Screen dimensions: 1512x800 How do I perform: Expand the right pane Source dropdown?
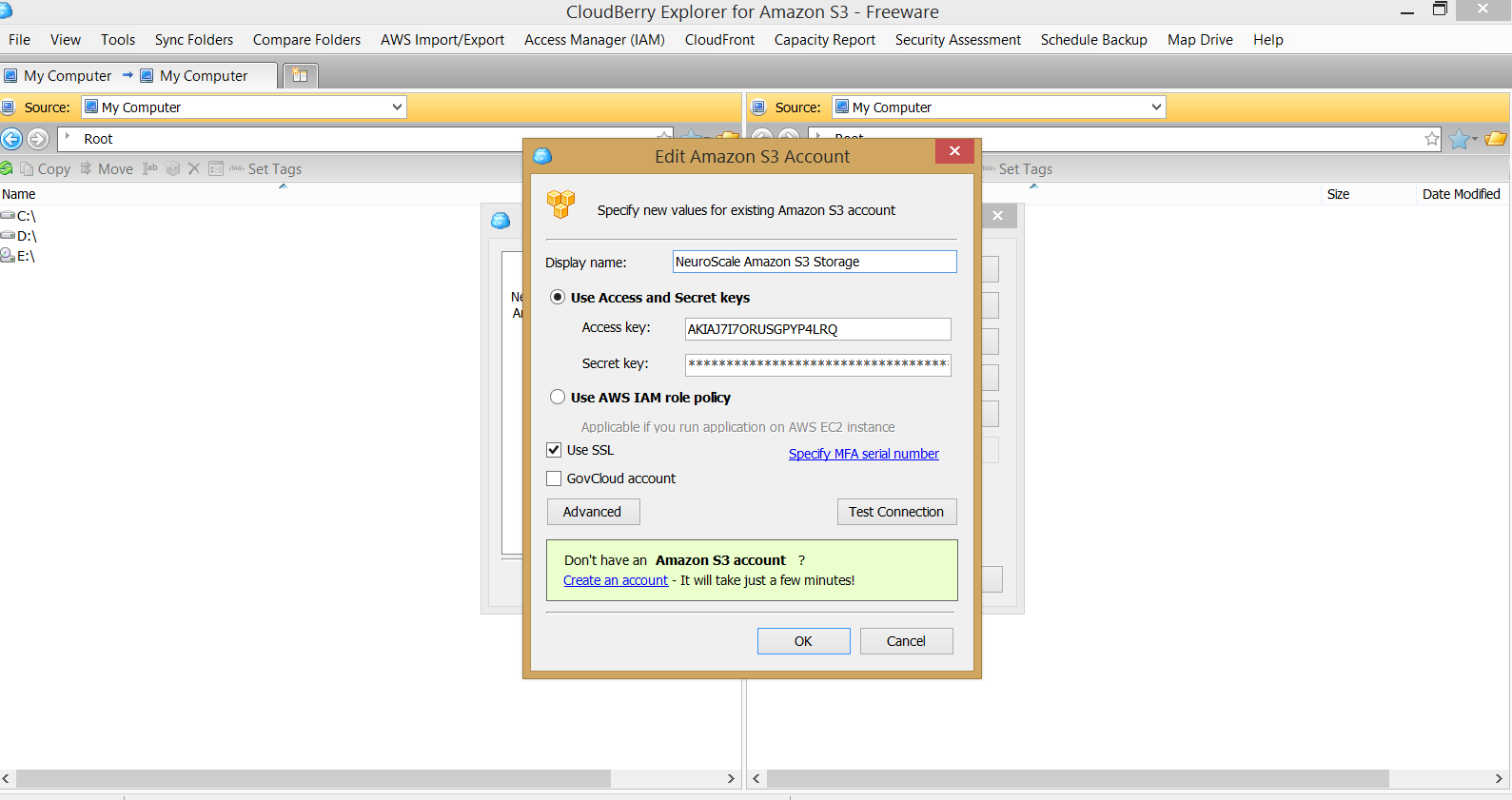[1156, 107]
